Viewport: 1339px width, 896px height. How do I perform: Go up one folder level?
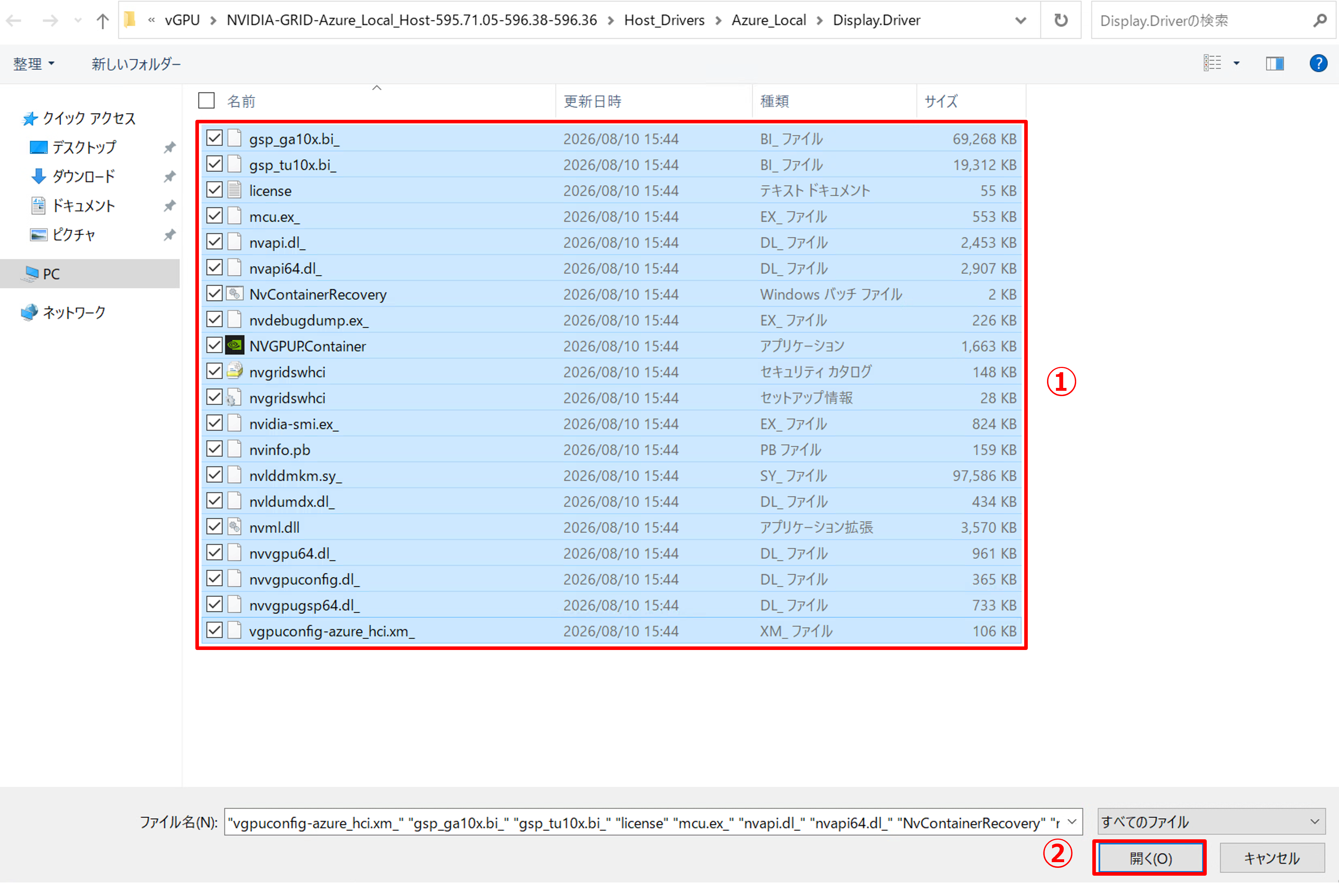point(102,21)
